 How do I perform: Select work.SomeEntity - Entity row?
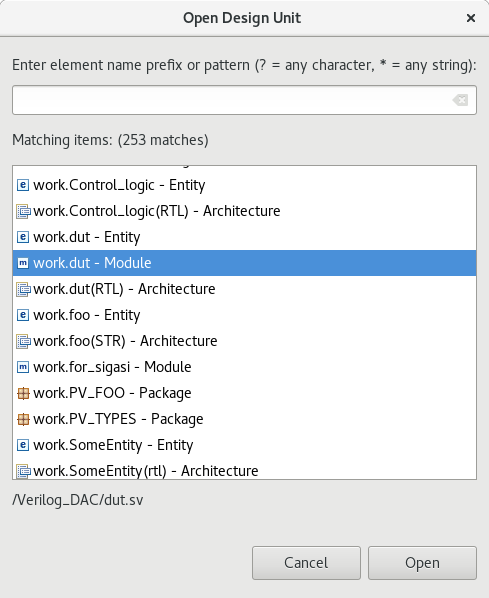(244, 445)
